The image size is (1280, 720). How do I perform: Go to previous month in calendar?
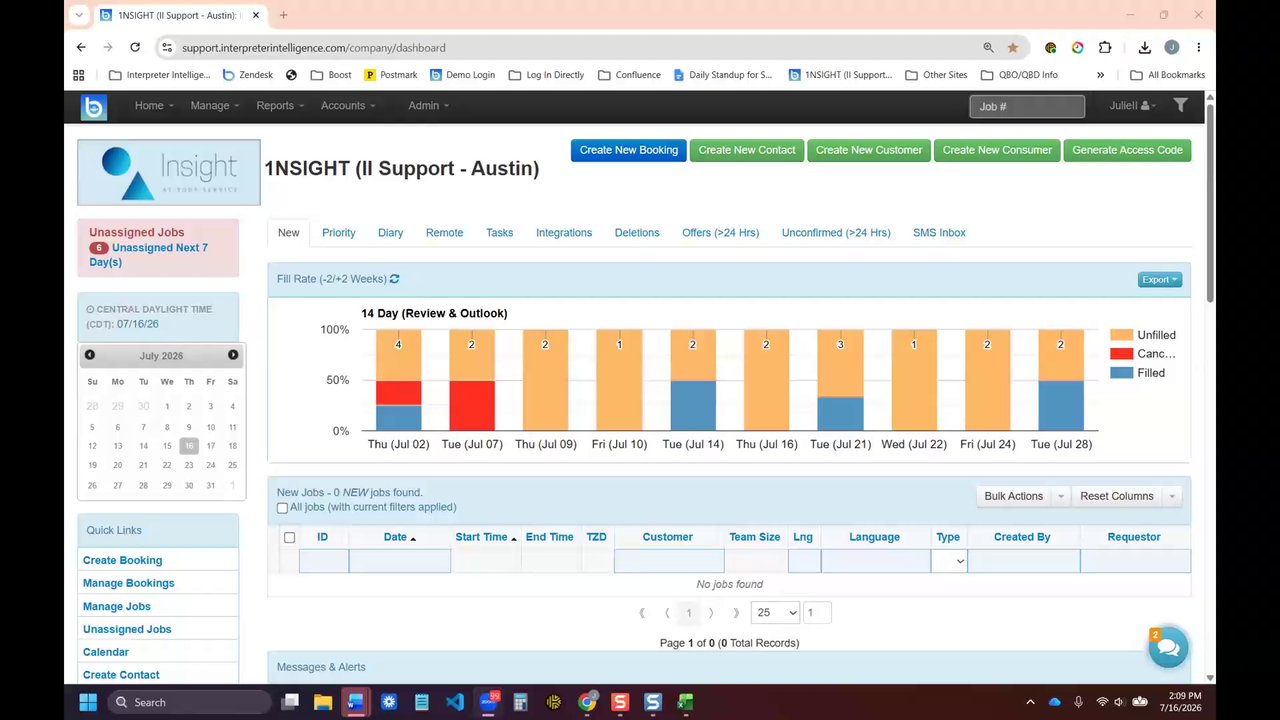pyautogui.click(x=90, y=355)
